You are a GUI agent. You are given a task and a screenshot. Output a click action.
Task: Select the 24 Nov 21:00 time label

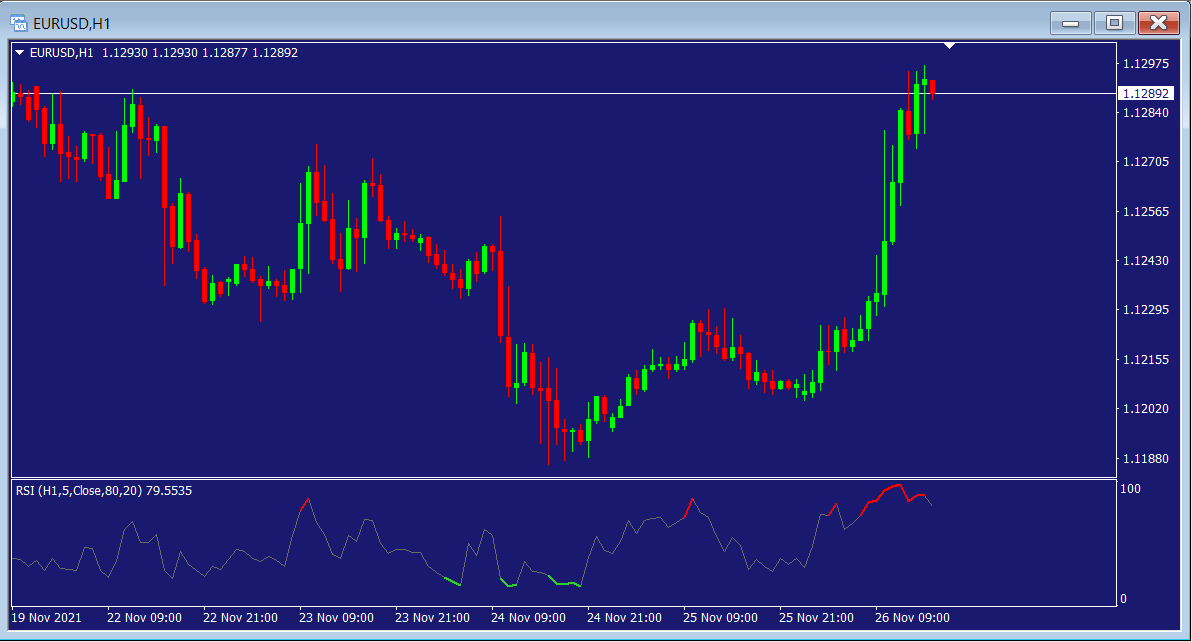pyautogui.click(x=625, y=617)
